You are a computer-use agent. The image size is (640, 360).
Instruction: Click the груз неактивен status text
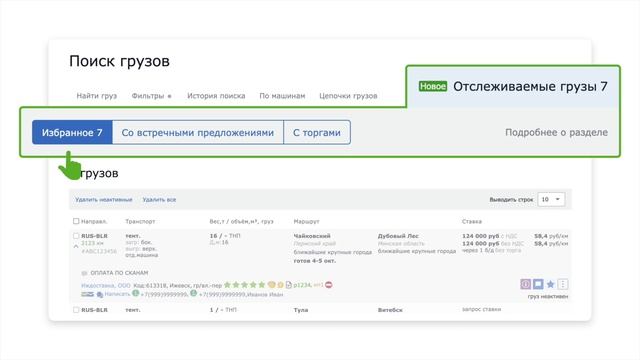click(x=548, y=296)
